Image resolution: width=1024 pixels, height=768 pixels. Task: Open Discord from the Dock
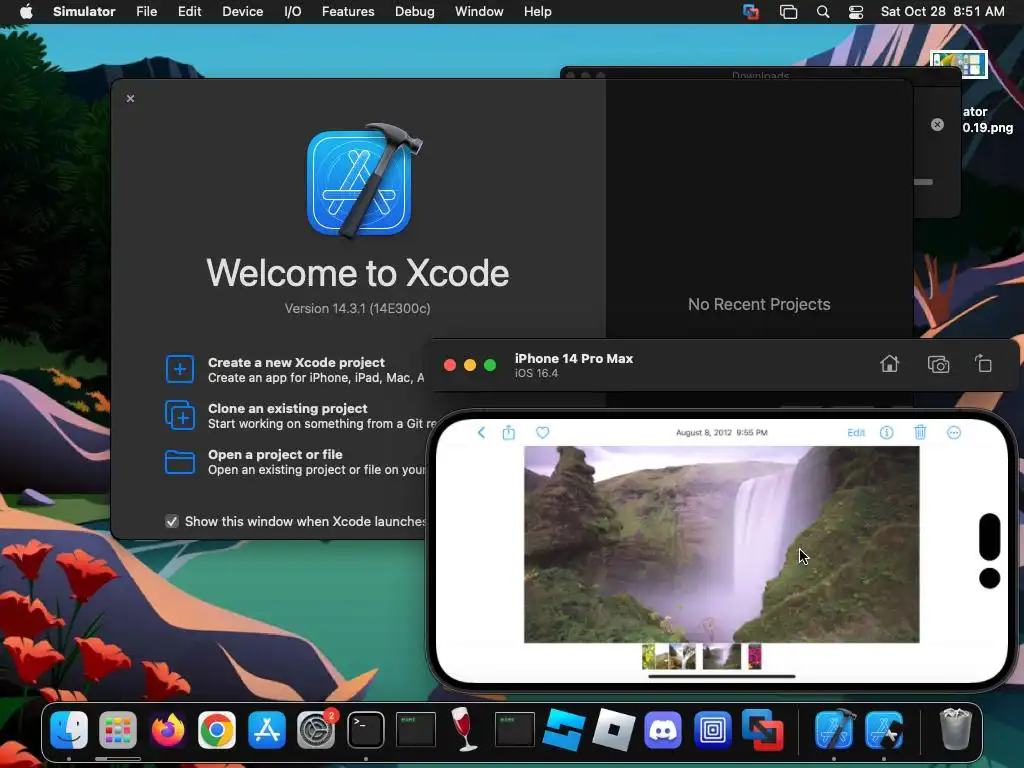(x=663, y=729)
